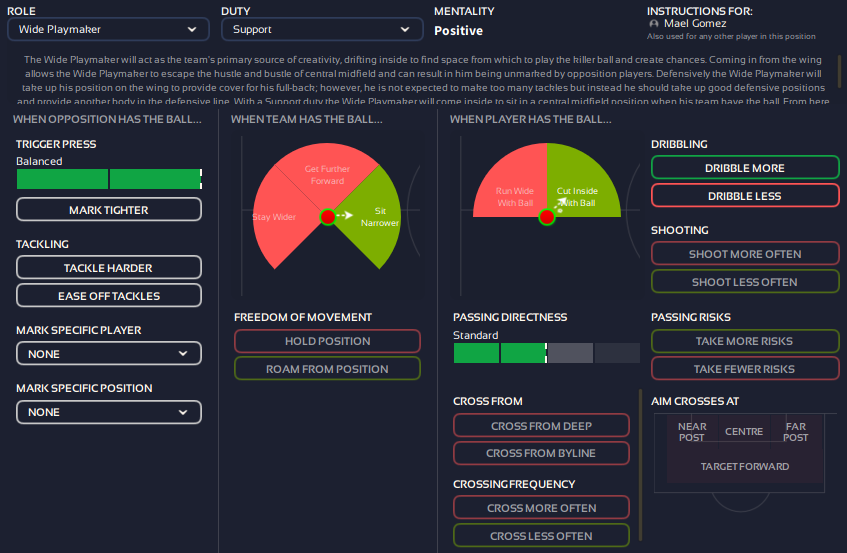Image resolution: width=847 pixels, height=553 pixels.
Task: Click the Balanced trigger press label
Action: pos(39,161)
